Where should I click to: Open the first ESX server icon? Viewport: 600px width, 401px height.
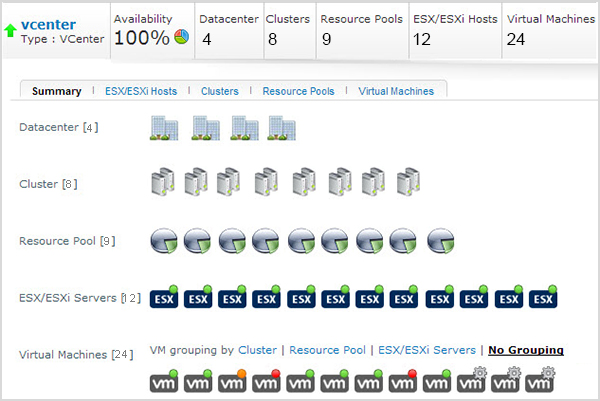tap(164, 298)
